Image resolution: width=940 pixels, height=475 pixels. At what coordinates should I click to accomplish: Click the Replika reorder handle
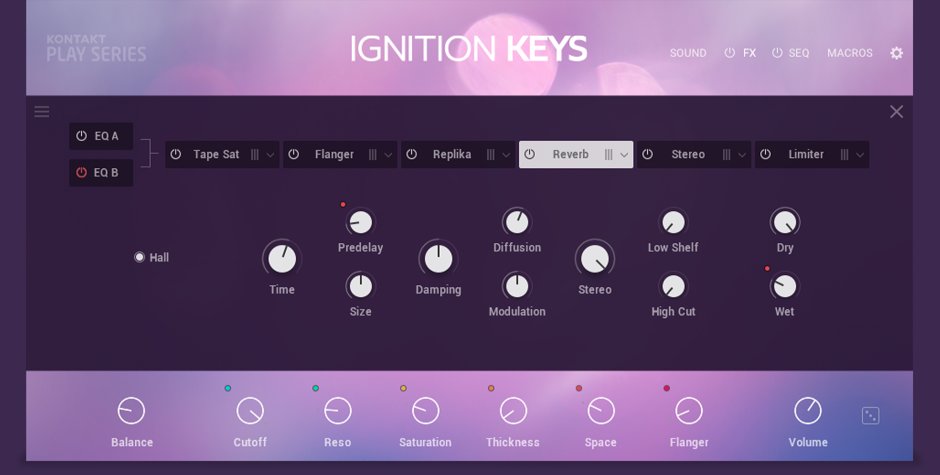491,155
